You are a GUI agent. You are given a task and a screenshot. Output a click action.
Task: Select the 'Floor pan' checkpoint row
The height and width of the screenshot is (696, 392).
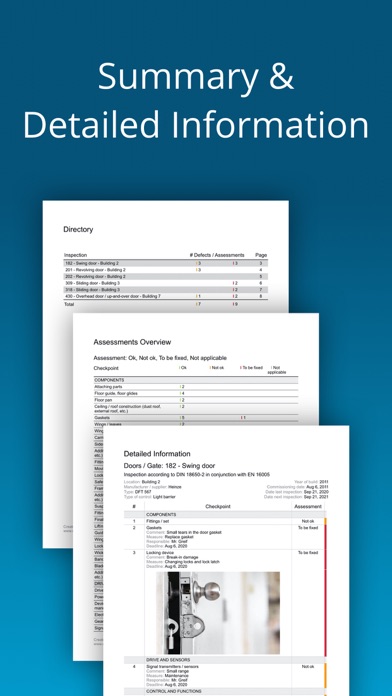coord(196,400)
